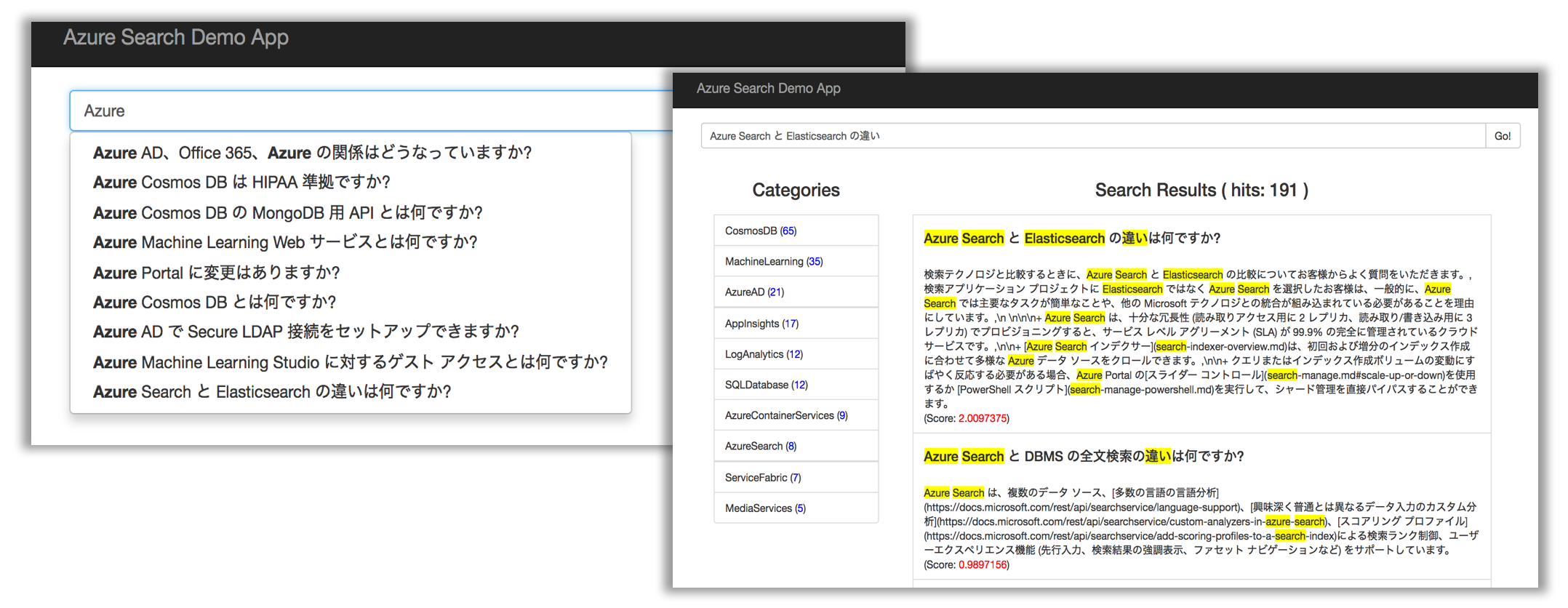Click the 'search-indexer-overview.md' text in first result
The image size is (1568, 608).
pos(1221,346)
